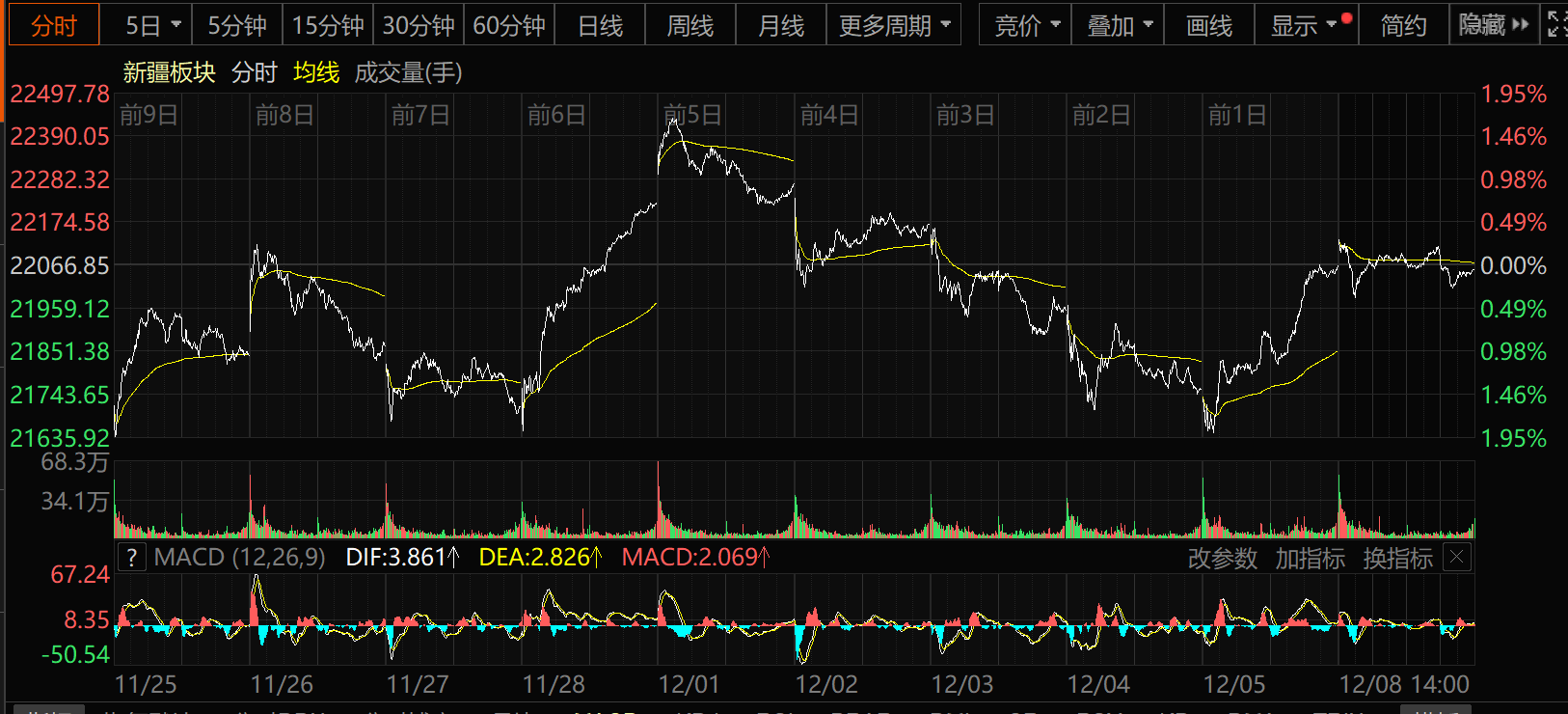Click the fullscreen expand icon

click(1554, 25)
